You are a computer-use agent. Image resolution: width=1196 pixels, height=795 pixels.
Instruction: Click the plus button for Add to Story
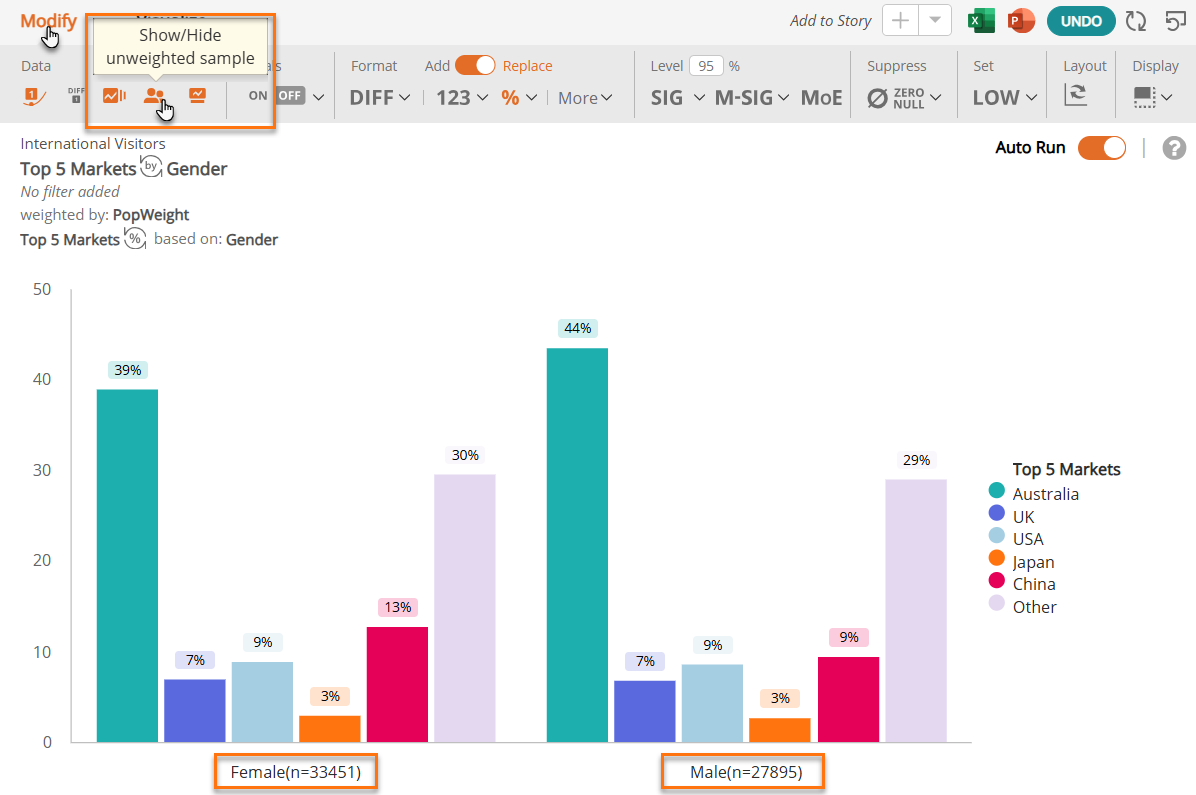900,21
